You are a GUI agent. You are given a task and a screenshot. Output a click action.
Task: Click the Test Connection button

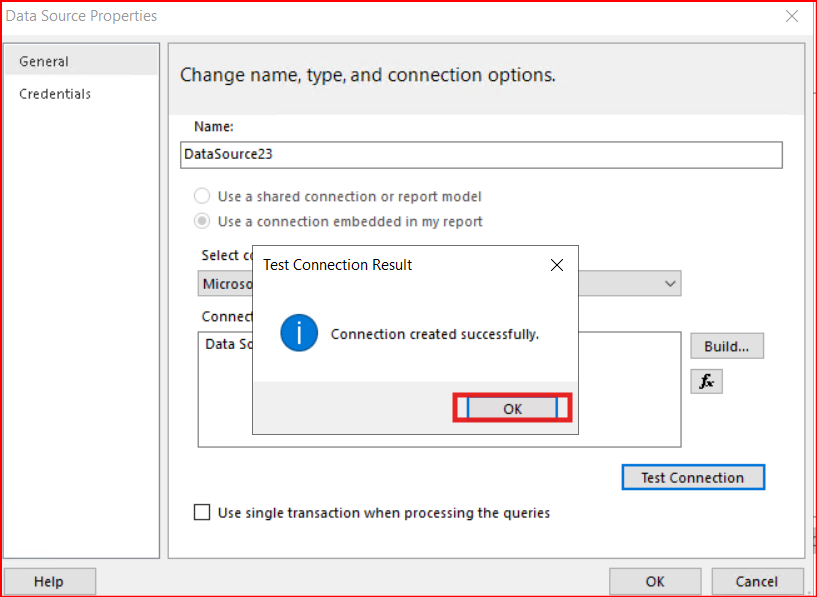(692, 477)
